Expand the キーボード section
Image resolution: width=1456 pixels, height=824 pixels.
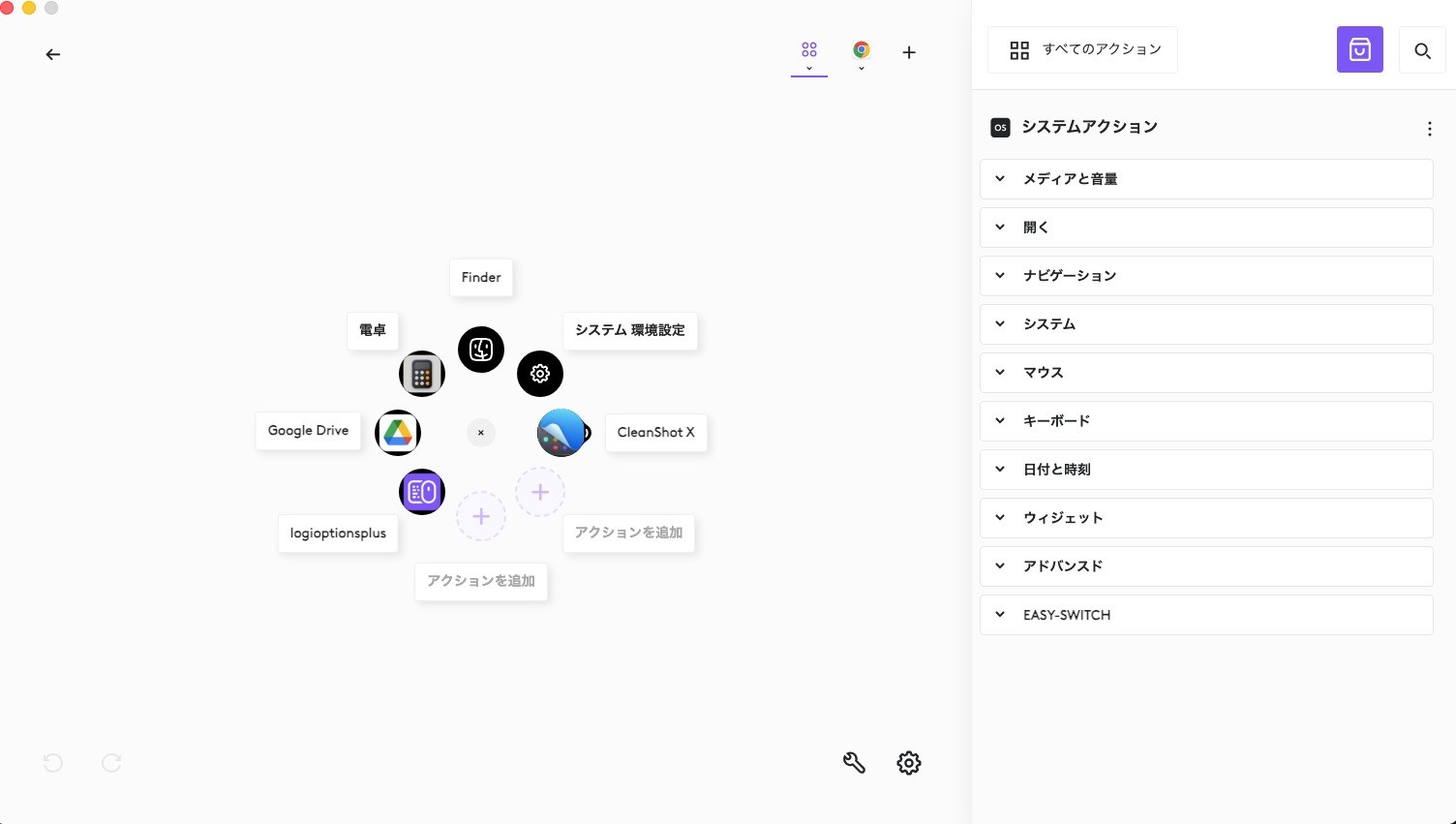coord(1206,421)
